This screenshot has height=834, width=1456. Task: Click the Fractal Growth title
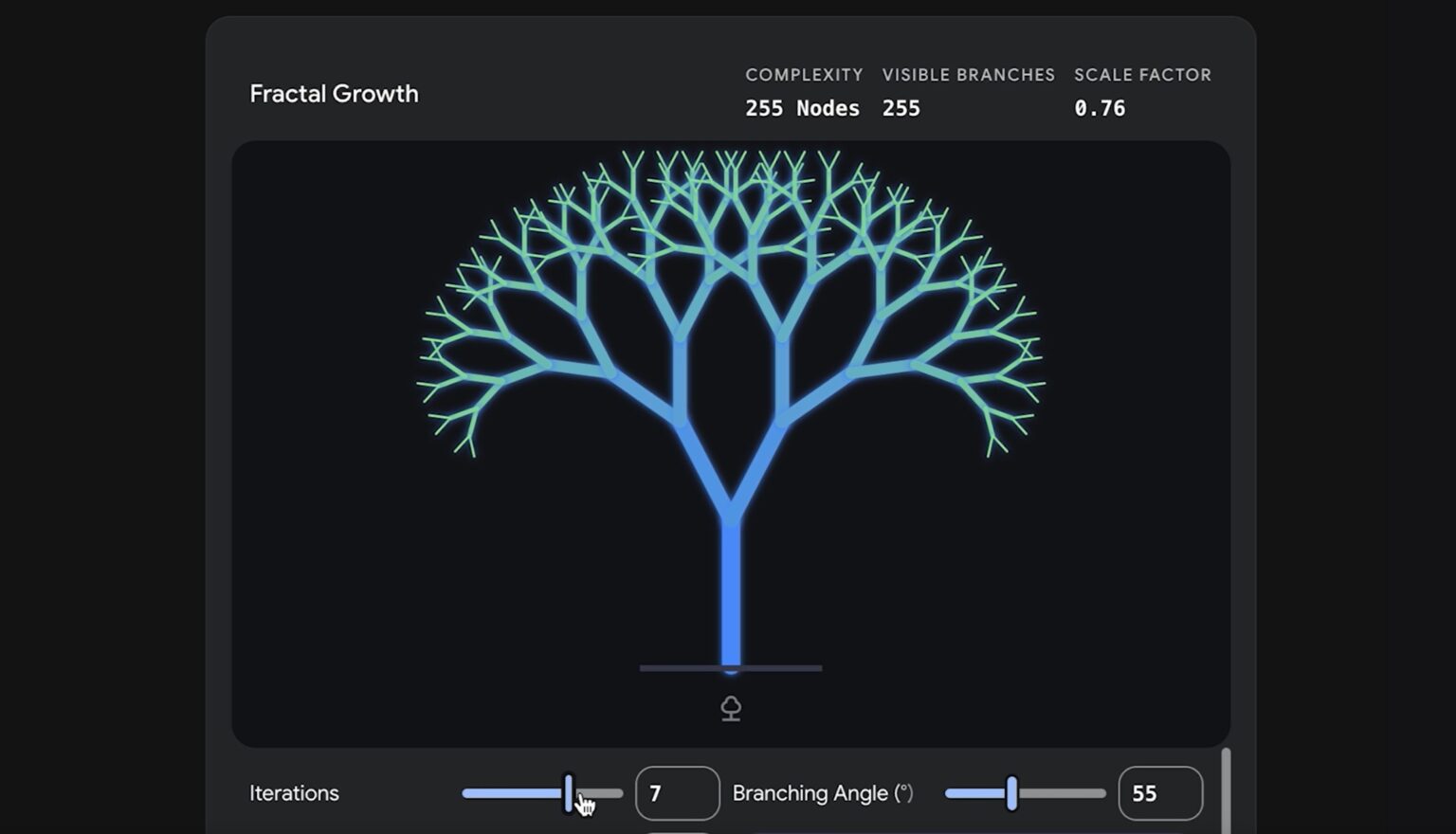334,94
